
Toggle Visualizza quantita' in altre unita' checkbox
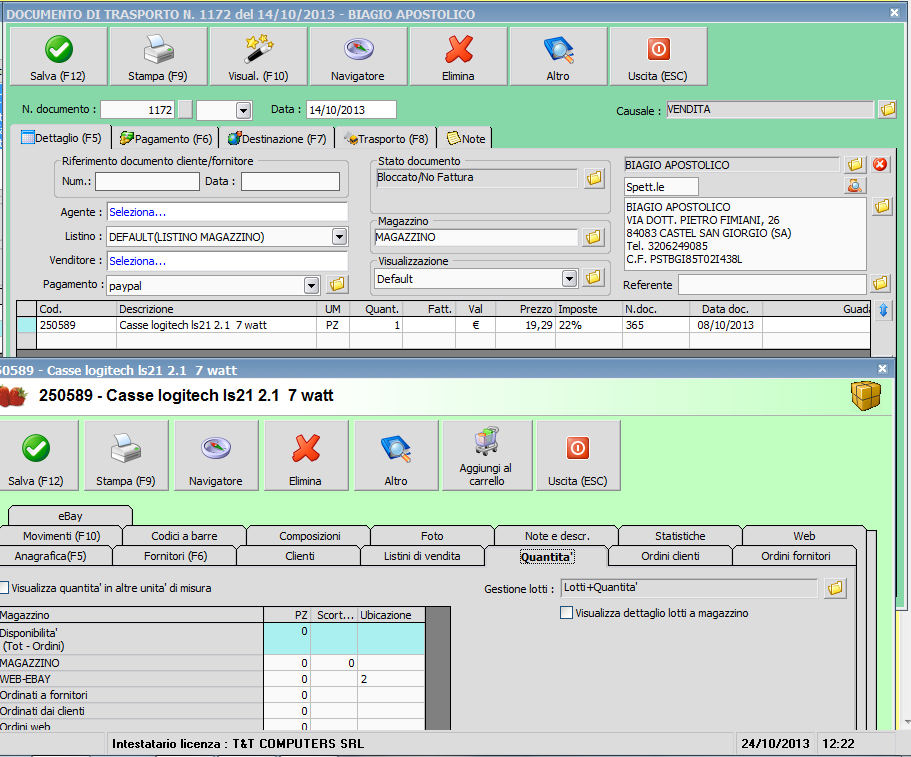coord(4,588)
